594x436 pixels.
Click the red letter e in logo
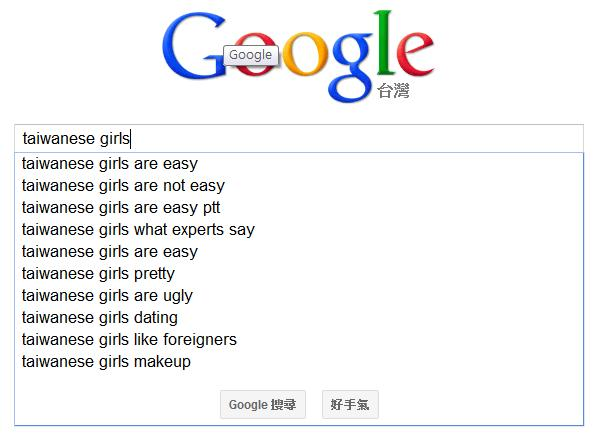[415, 53]
